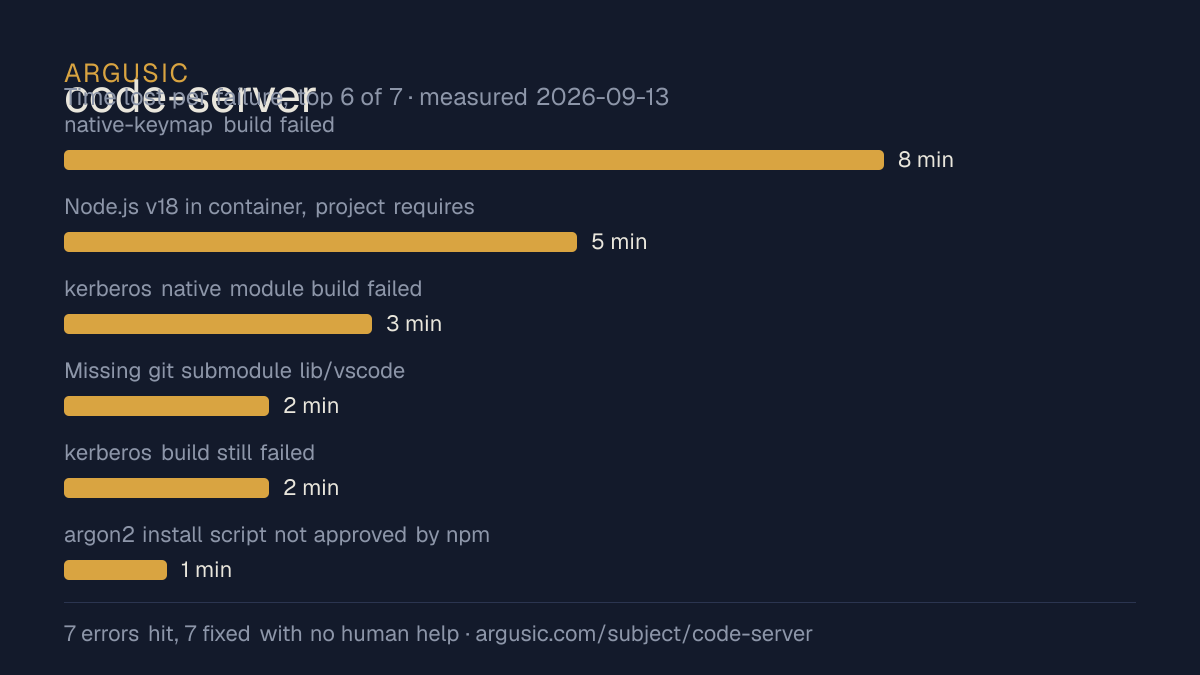Click the '3 min' value
Viewport: 1200px width, 675px height.
coord(414,324)
